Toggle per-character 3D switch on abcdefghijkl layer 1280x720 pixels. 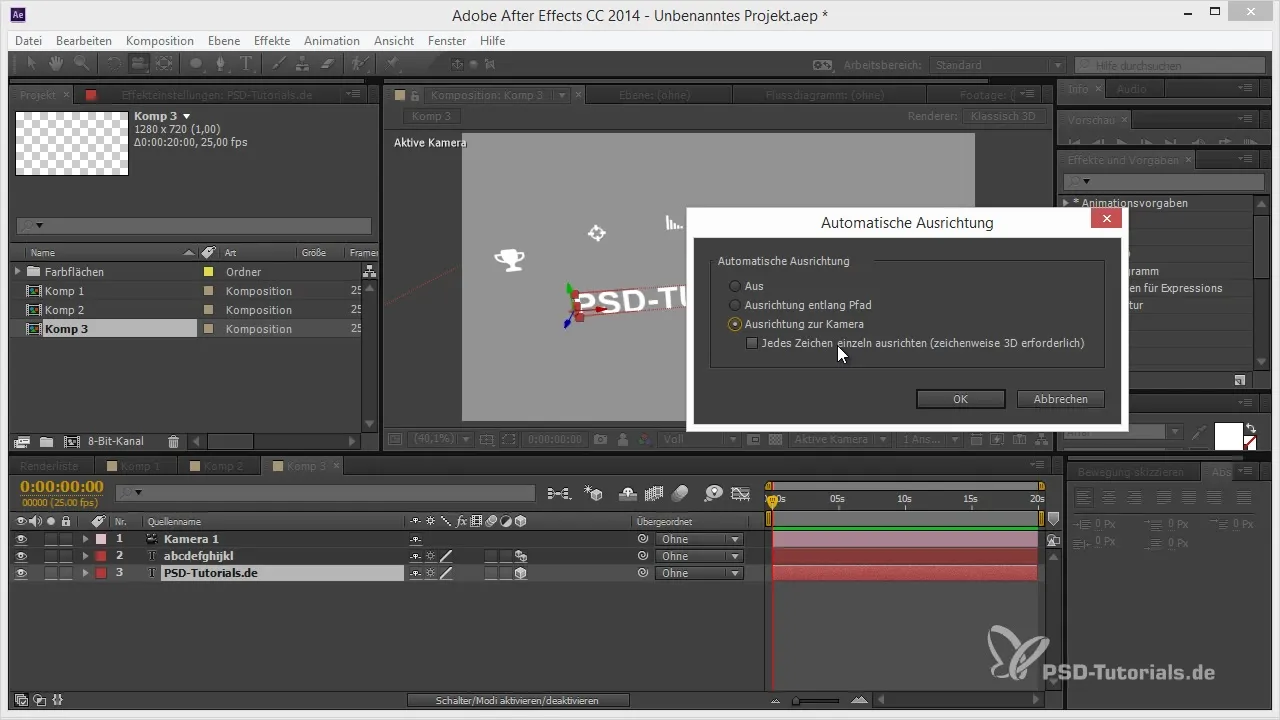point(520,556)
